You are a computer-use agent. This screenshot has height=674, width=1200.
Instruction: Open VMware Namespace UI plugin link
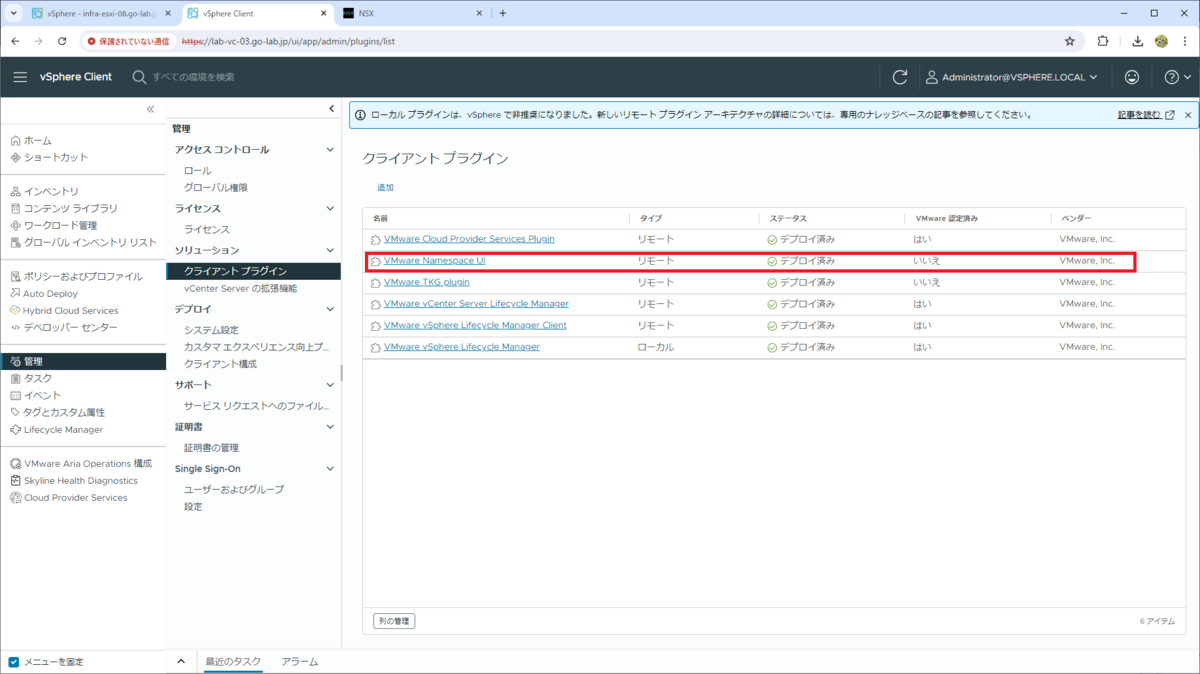click(434, 261)
